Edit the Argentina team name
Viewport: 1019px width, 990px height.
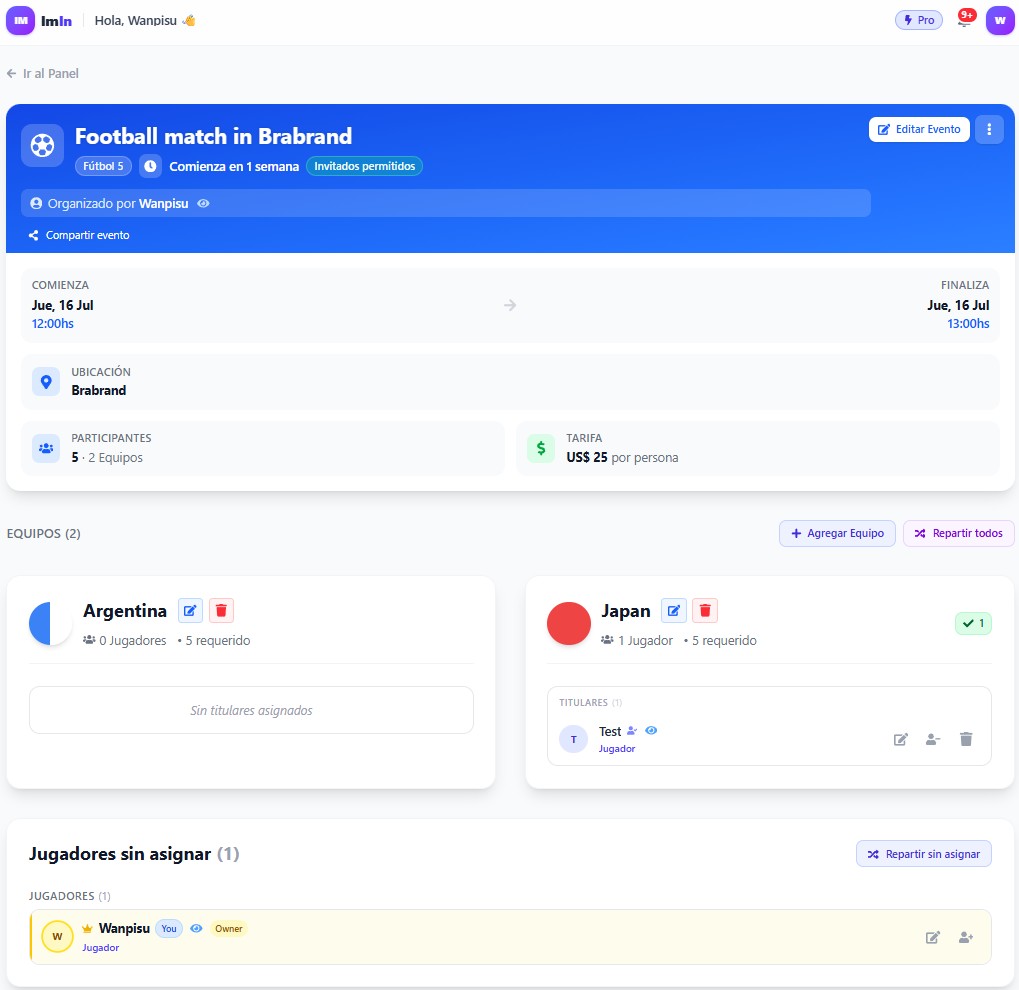click(x=190, y=610)
